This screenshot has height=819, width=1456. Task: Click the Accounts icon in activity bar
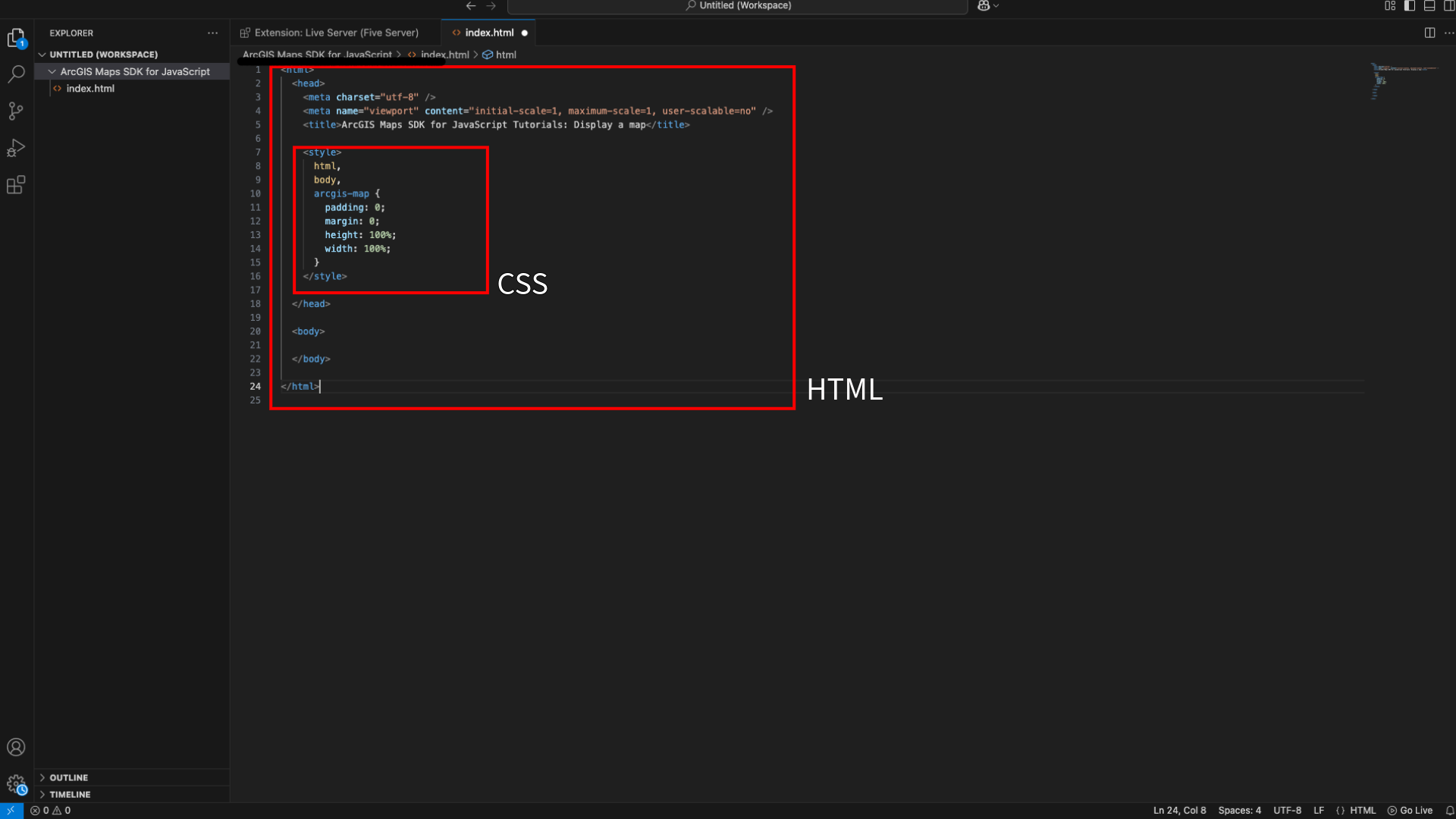pos(16,747)
